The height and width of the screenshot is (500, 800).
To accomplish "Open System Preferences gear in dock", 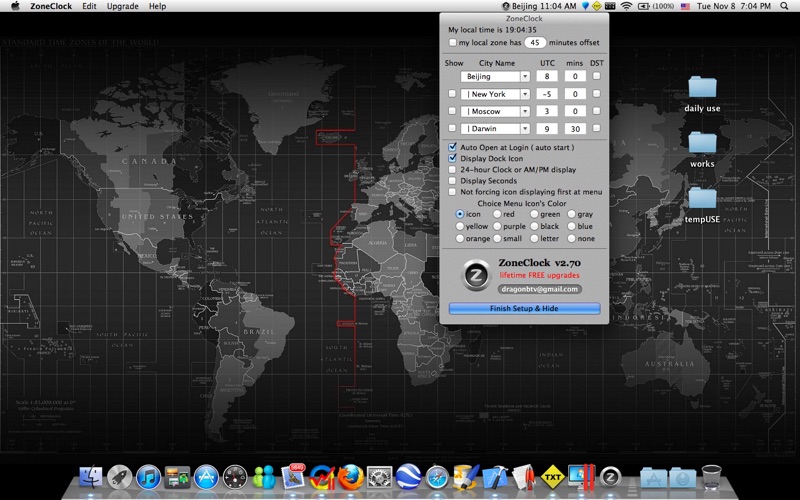I will pos(380,478).
